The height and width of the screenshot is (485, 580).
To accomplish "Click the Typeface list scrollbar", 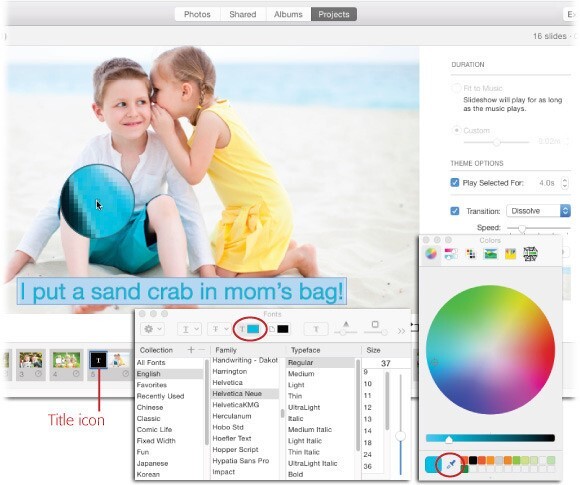I will (x=358, y=405).
